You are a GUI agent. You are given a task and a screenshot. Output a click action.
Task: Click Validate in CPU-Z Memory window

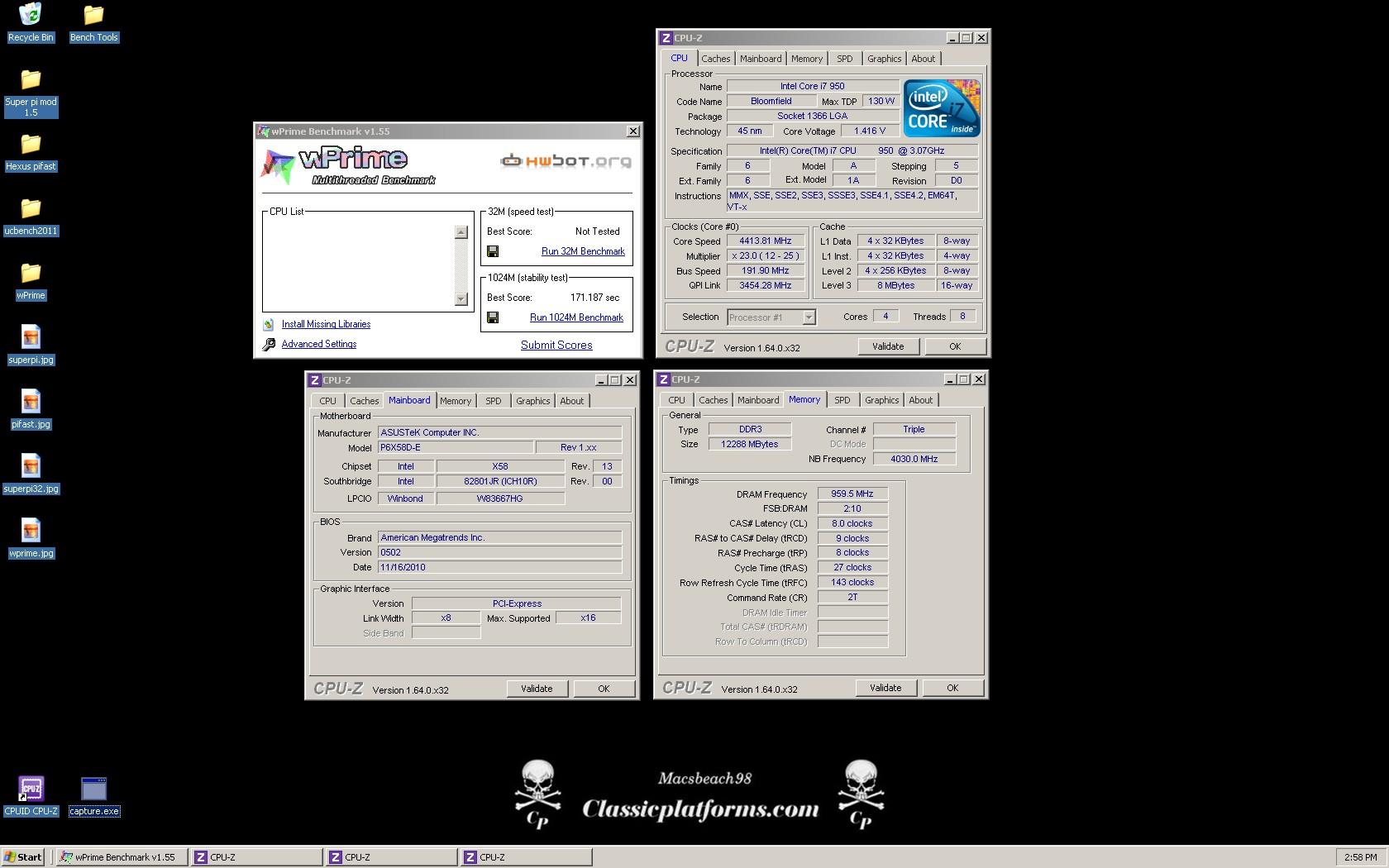885,688
